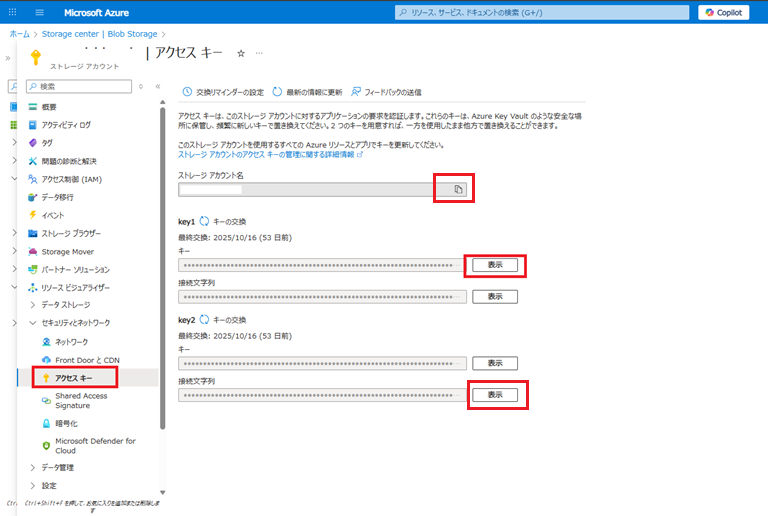The height and width of the screenshot is (516, 768).
Task: Click the sidebar scrollbar up arrow
Action: (x=163, y=102)
